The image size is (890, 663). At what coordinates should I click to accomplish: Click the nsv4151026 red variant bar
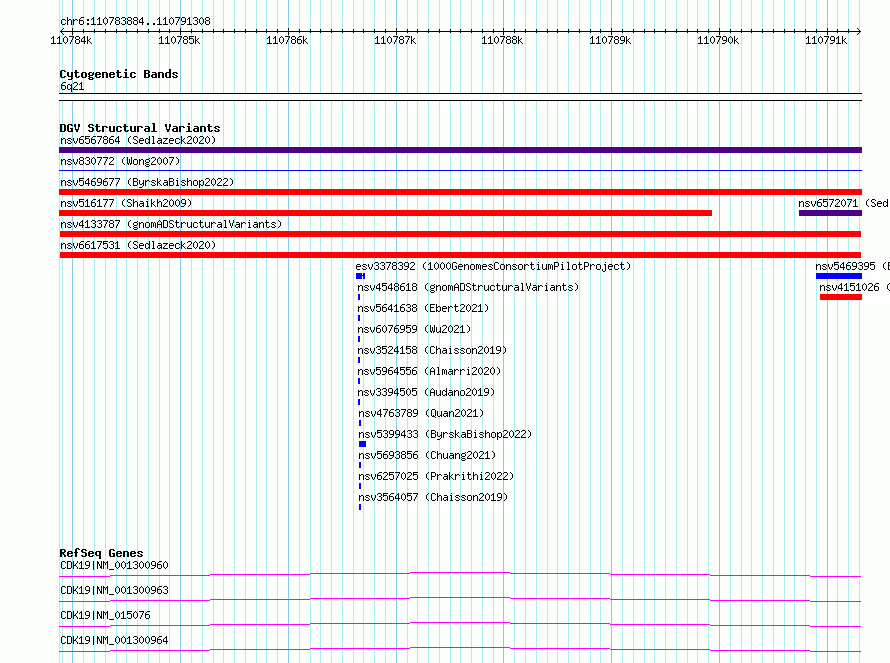click(x=841, y=297)
